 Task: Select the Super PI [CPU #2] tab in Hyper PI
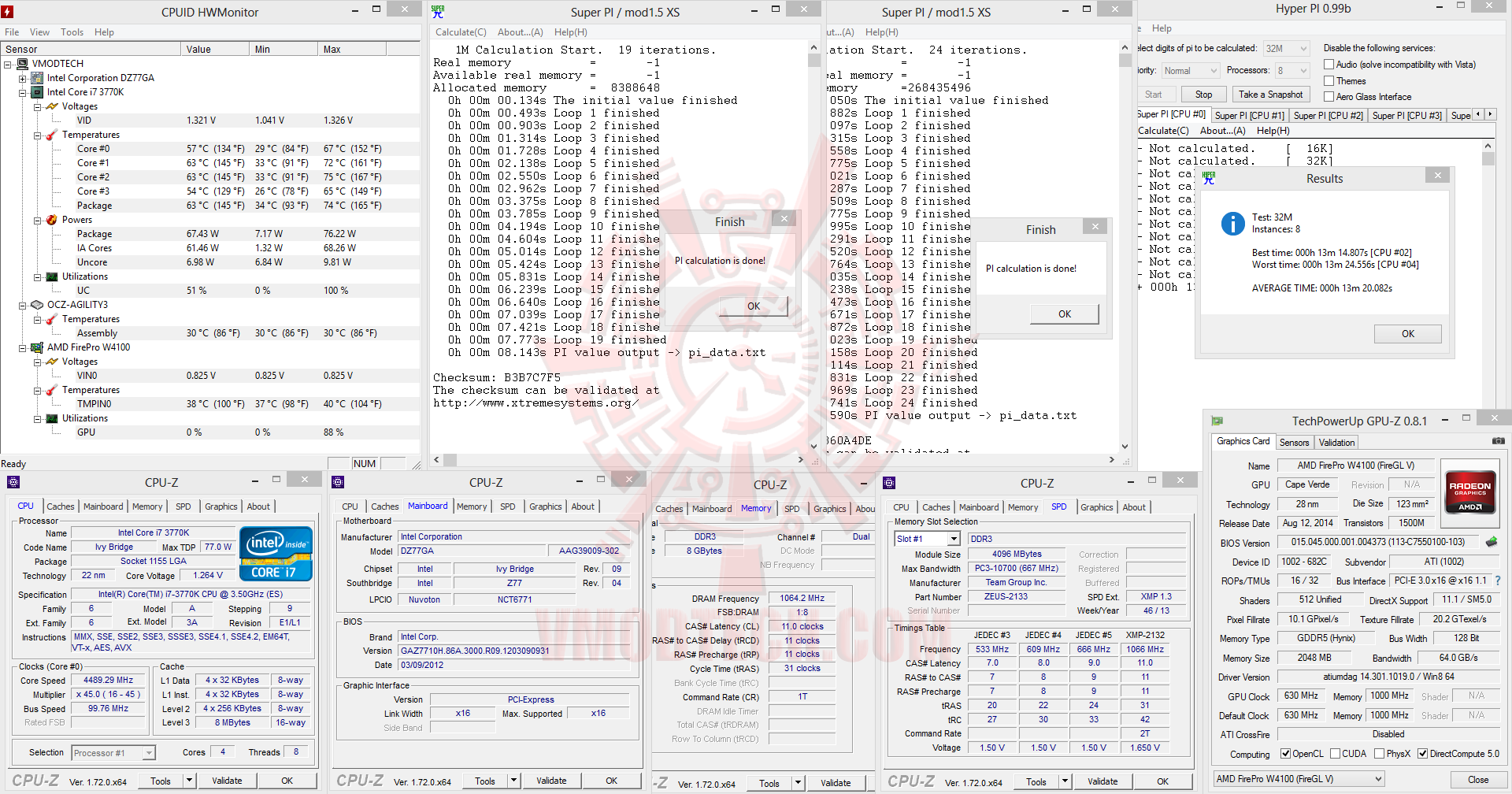1328,116
